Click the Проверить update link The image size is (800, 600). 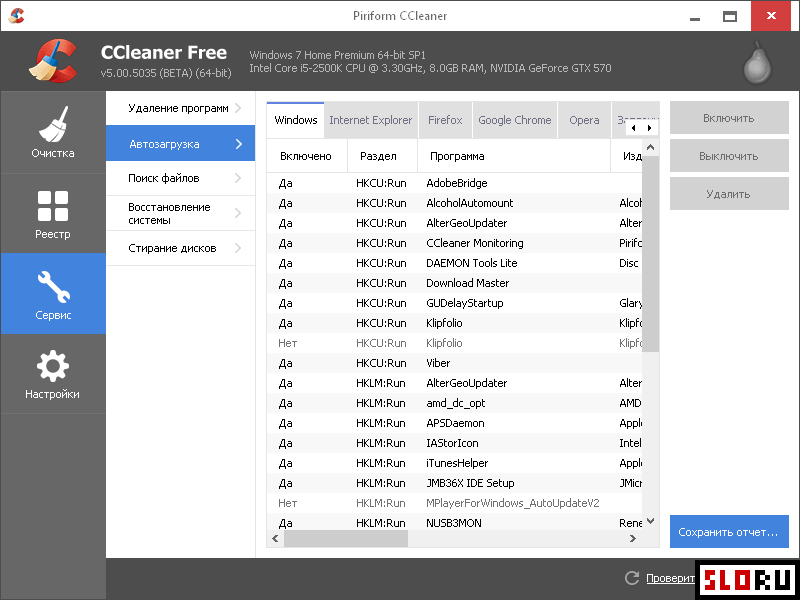(670, 579)
